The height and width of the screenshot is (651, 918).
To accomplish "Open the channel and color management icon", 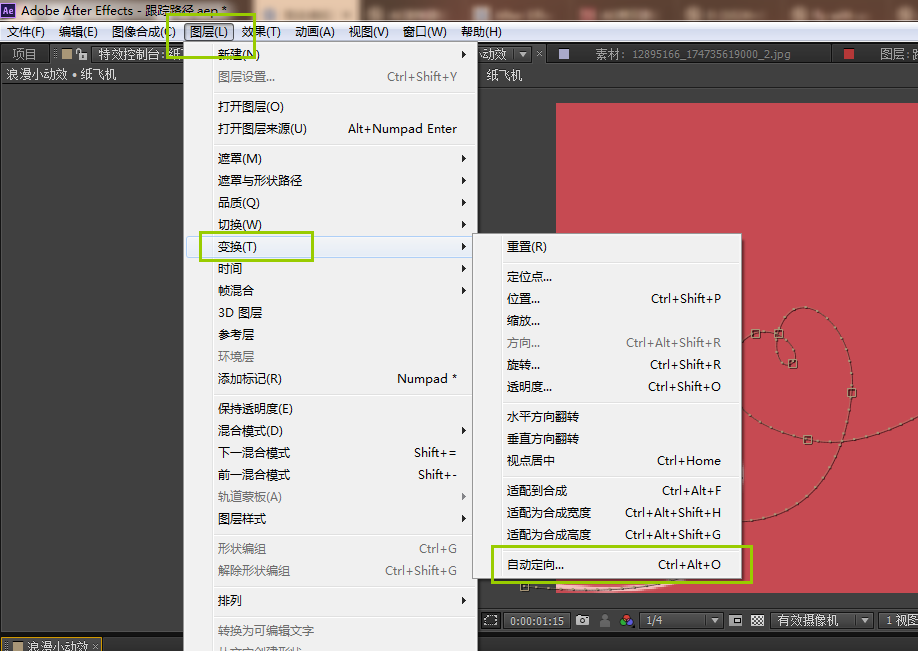I will [x=626, y=620].
